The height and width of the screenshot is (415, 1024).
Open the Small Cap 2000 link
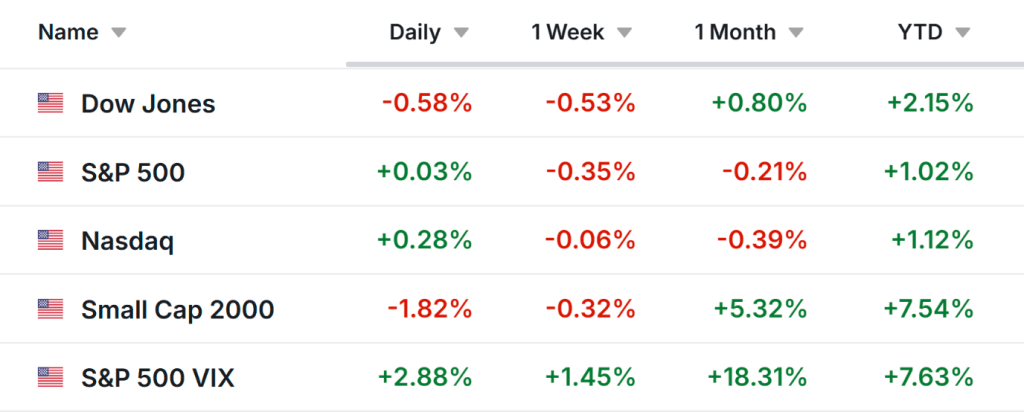click(x=177, y=309)
